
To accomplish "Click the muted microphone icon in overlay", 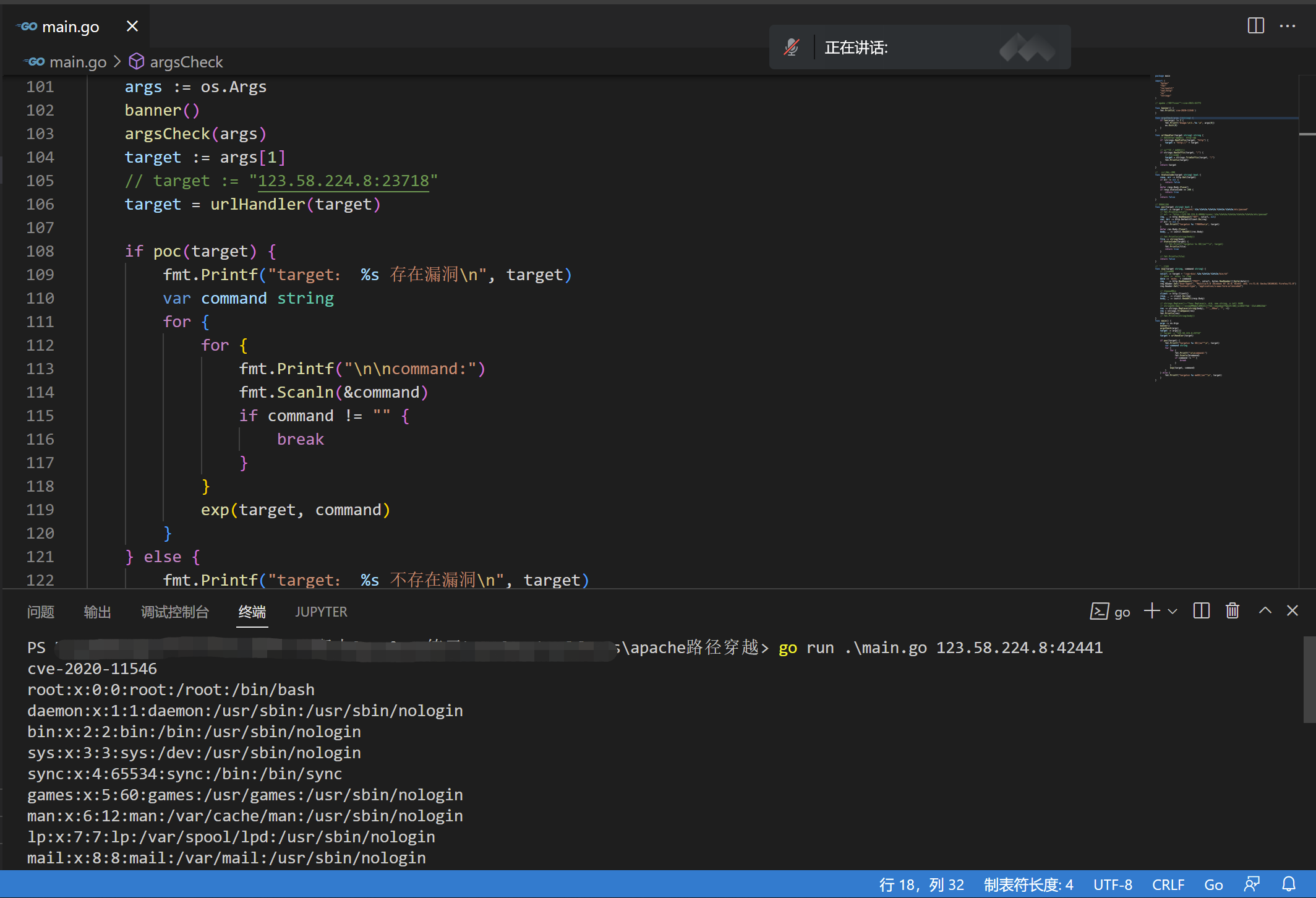I will pyautogui.click(x=792, y=48).
